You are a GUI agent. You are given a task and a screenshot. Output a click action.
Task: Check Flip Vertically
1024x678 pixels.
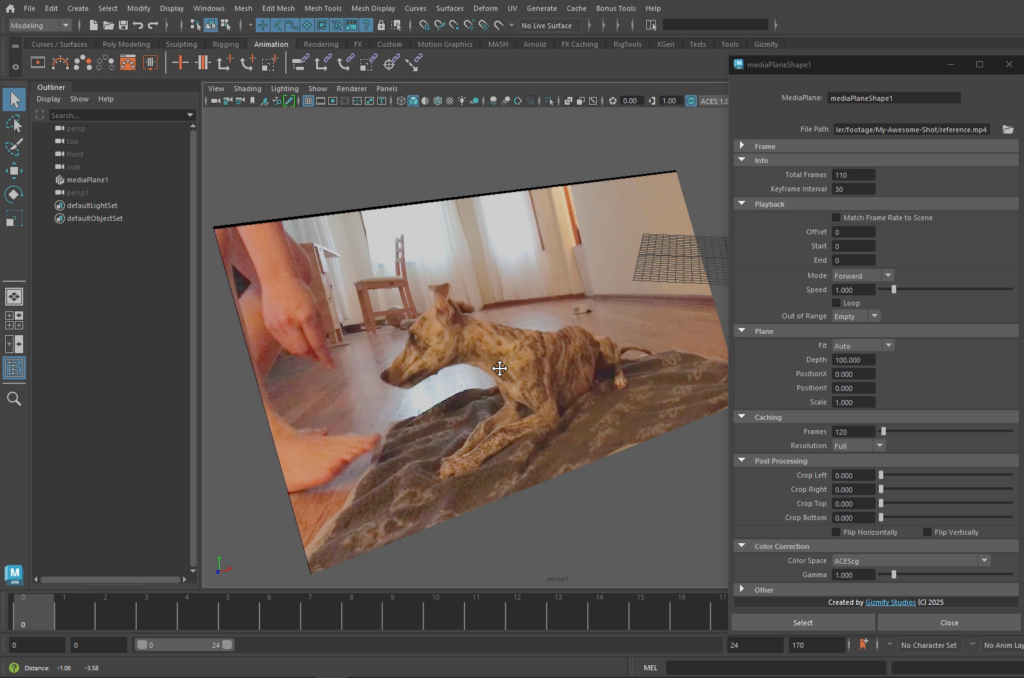(927, 532)
